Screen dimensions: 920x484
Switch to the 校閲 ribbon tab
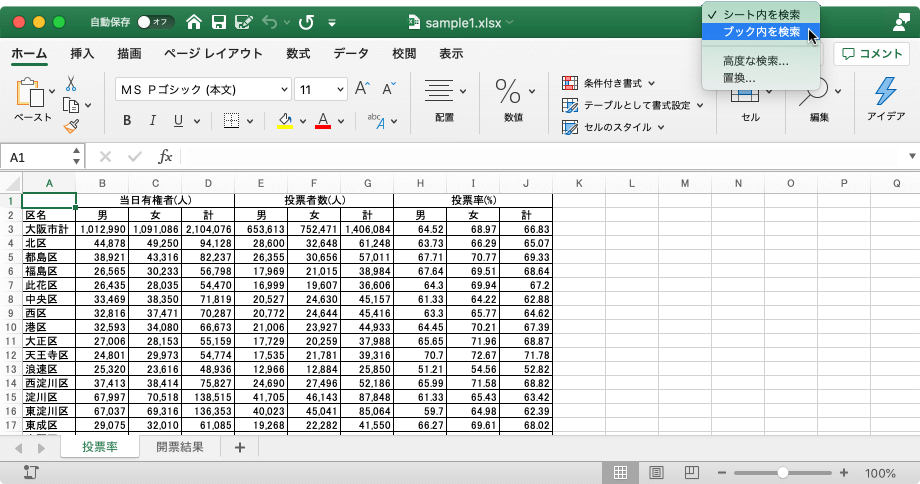coord(404,53)
